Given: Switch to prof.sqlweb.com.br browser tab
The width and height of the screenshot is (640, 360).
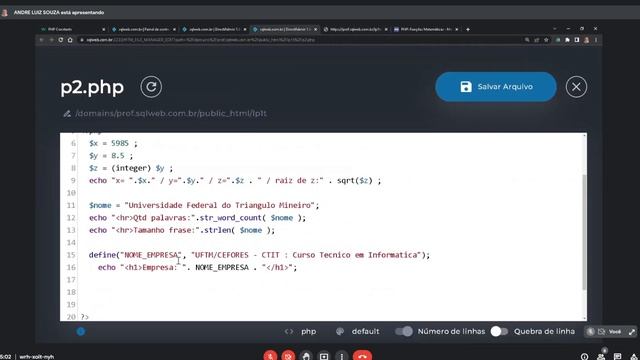Looking at the screenshot, I should 355,29.
